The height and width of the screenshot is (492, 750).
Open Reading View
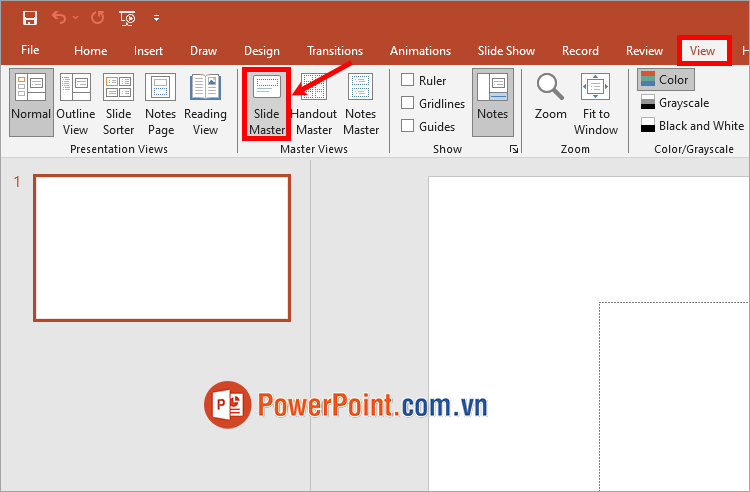(x=205, y=102)
